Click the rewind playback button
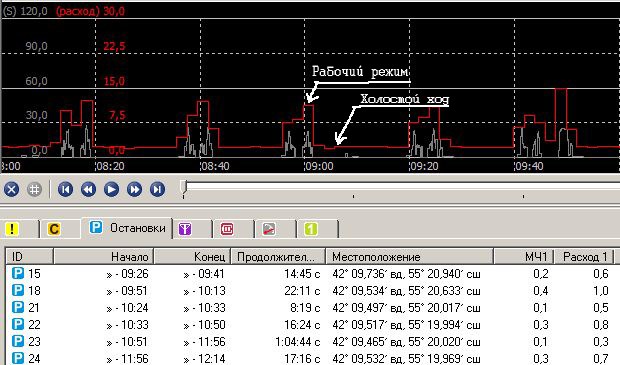 [88, 189]
